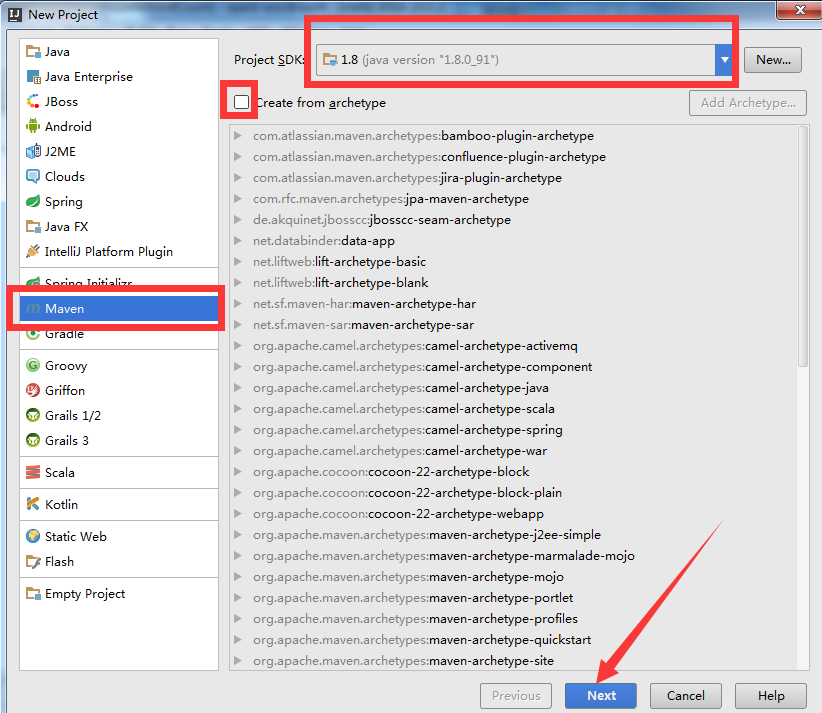Expand lift-archetype-basic node
The height and width of the screenshot is (713, 822).
pyautogui.click(x=238, y=262)
